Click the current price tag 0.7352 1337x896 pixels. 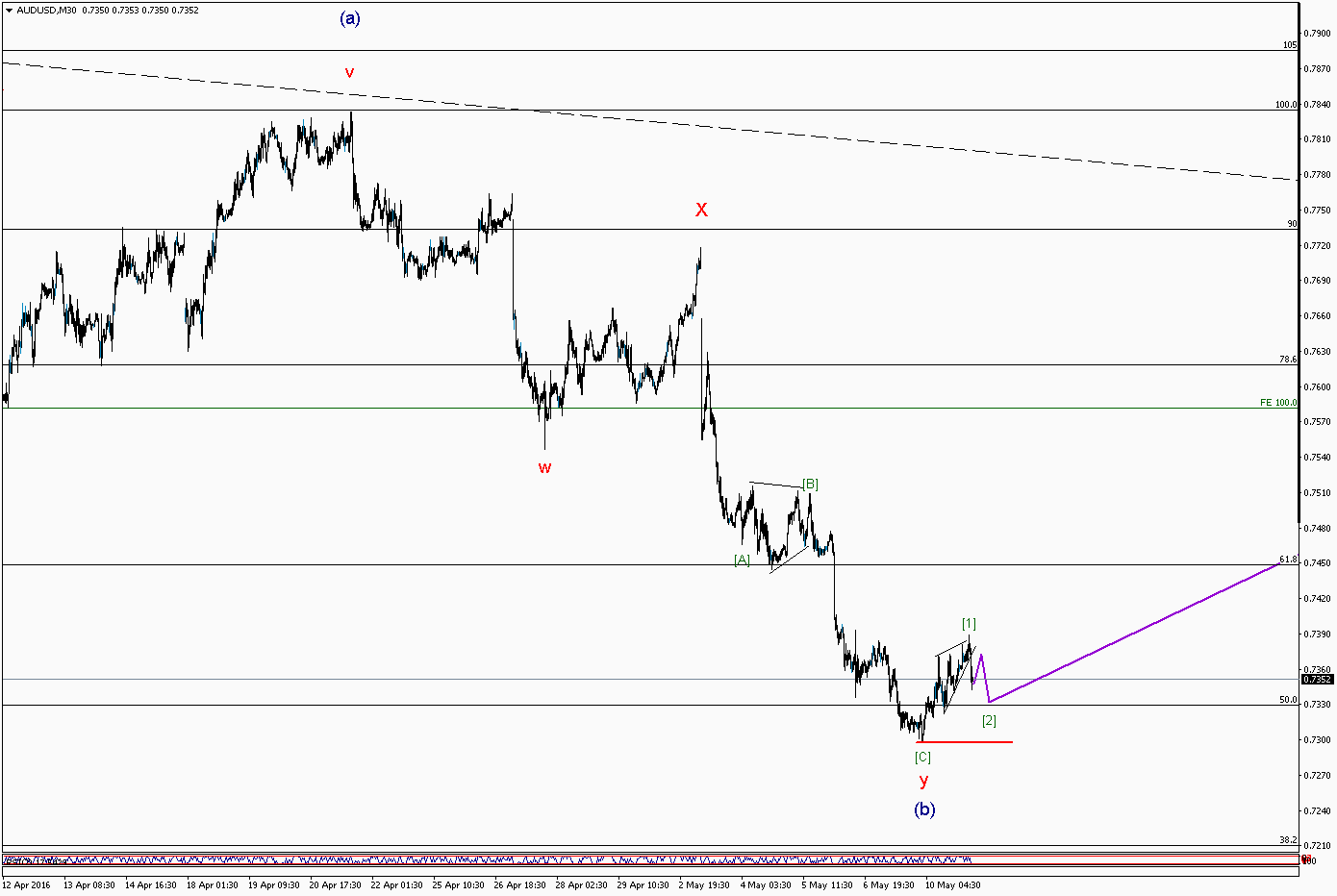(1317, 679)
